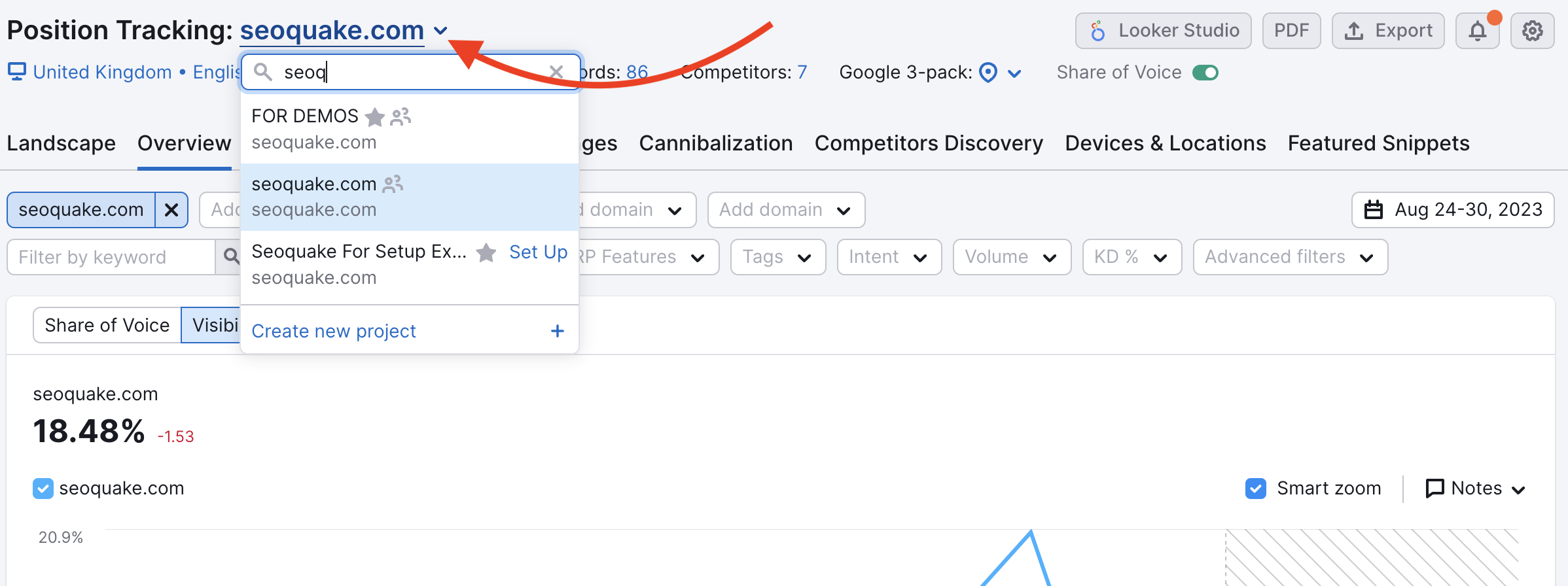Screen dimensions: 1568x586
Task: Click the Set Up link
Action: (538, 252)
